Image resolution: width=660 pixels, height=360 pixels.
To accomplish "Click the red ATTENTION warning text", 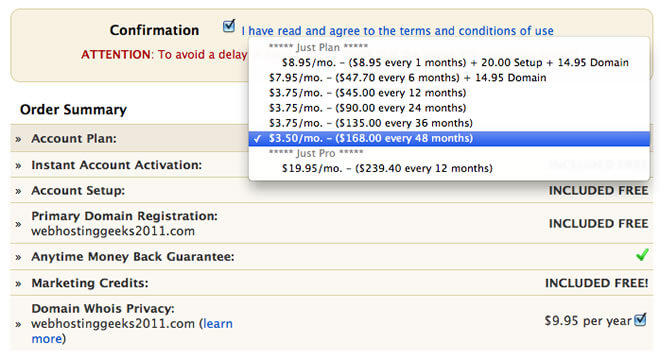I will 164,55.
